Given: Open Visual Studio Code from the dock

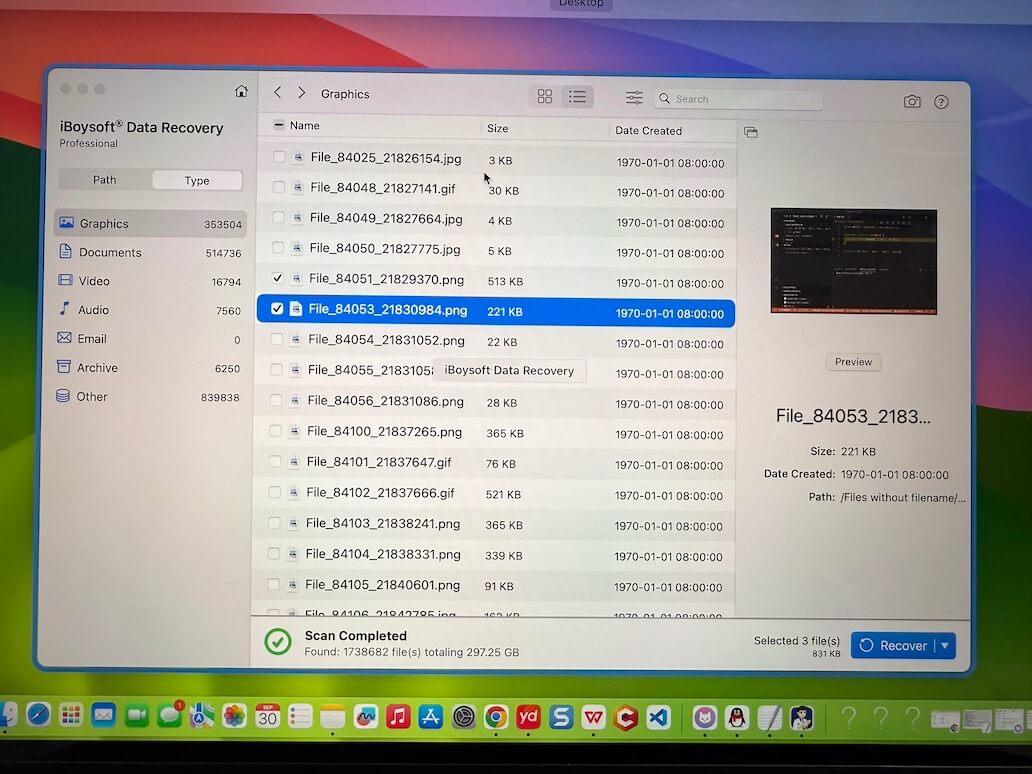Looking at the screenshot, I should tap(659, 718).
